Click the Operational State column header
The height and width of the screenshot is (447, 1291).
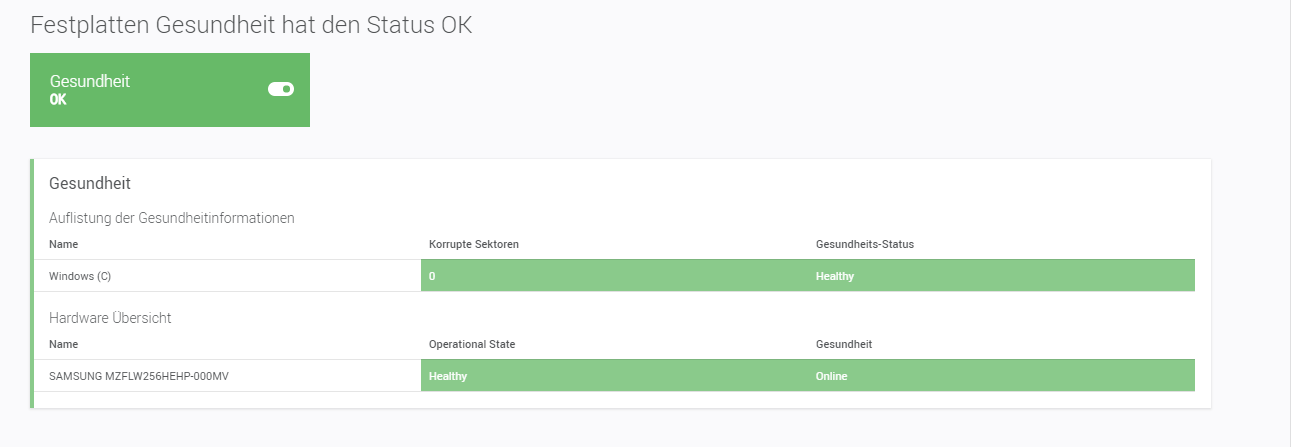472,344
